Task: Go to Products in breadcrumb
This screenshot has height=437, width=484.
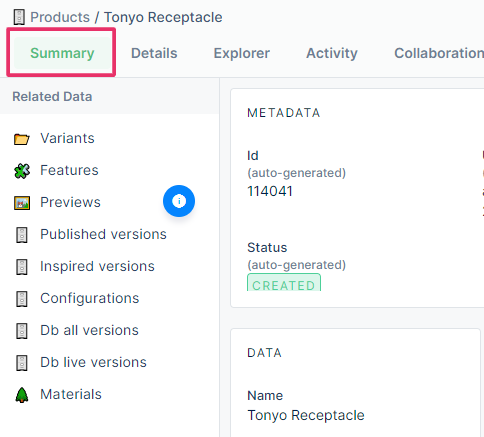Action: pos(60,17)
